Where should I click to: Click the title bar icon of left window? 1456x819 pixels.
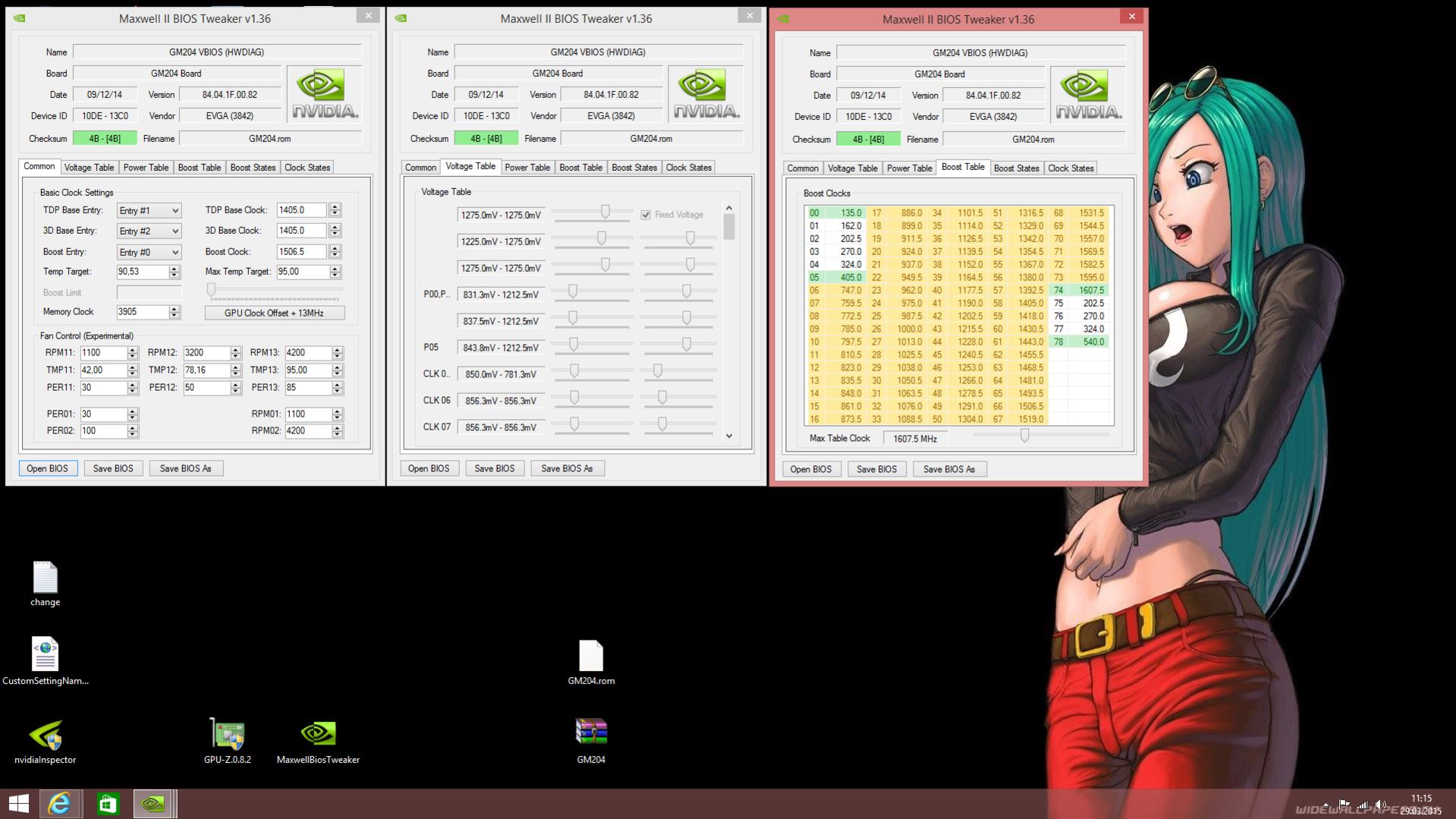(x=20, y=18)
